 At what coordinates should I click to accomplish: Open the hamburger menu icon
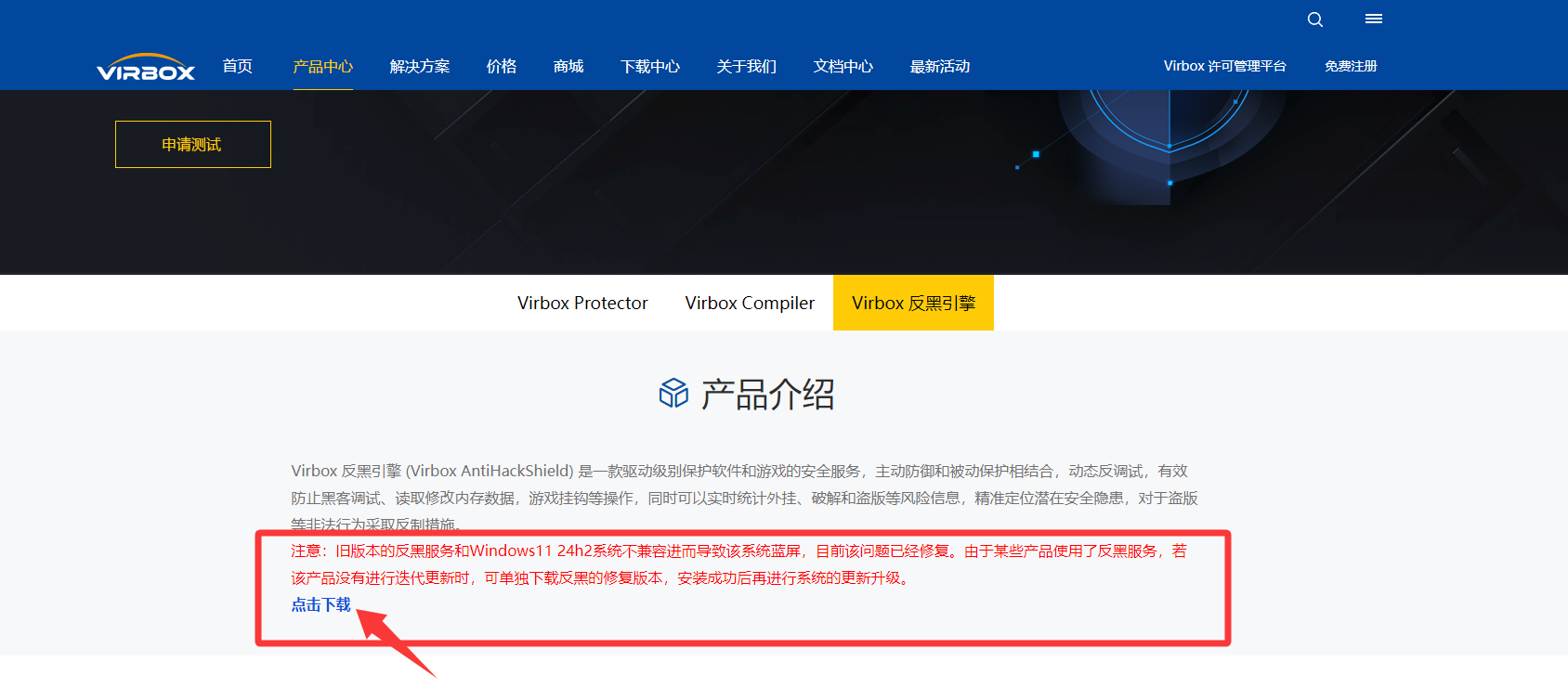1373,19
